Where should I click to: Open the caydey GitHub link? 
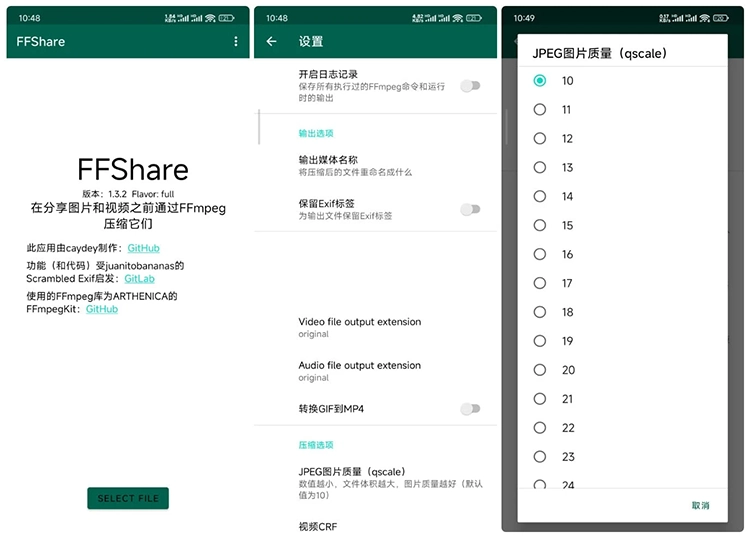tap(143, 248)
